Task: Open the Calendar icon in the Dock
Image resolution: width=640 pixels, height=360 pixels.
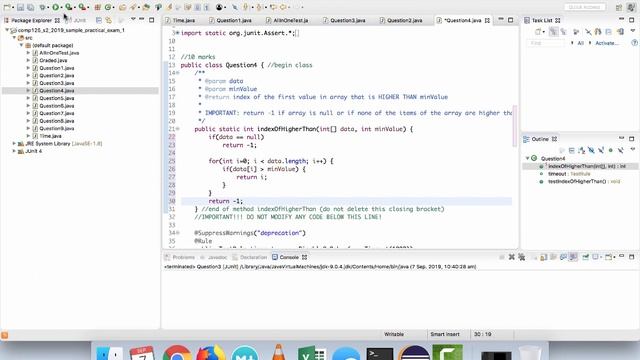Action: coord(142,353)
